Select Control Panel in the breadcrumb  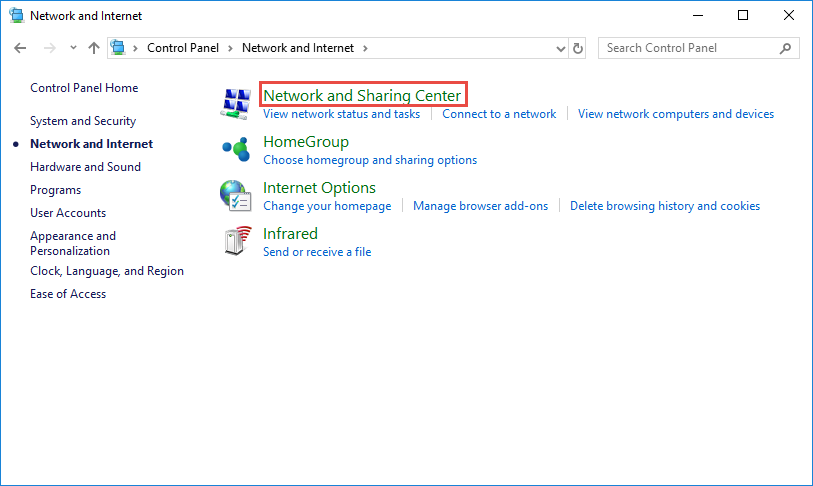pos(183,48)
